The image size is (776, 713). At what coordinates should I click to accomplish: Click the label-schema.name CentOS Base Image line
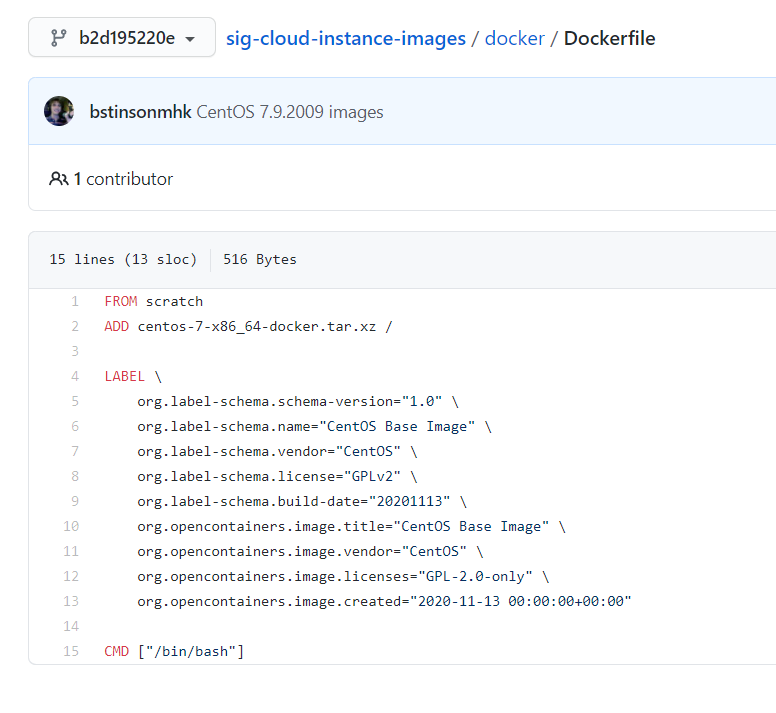click(314, 427)
